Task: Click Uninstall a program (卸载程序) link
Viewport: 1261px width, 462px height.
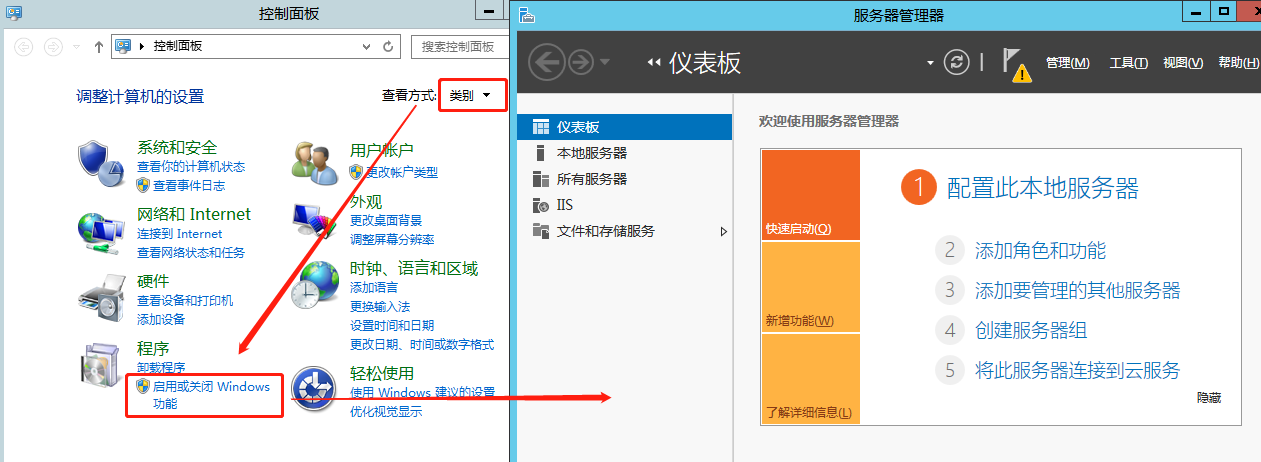Action: pyautogui.click(x=161, y=368)
